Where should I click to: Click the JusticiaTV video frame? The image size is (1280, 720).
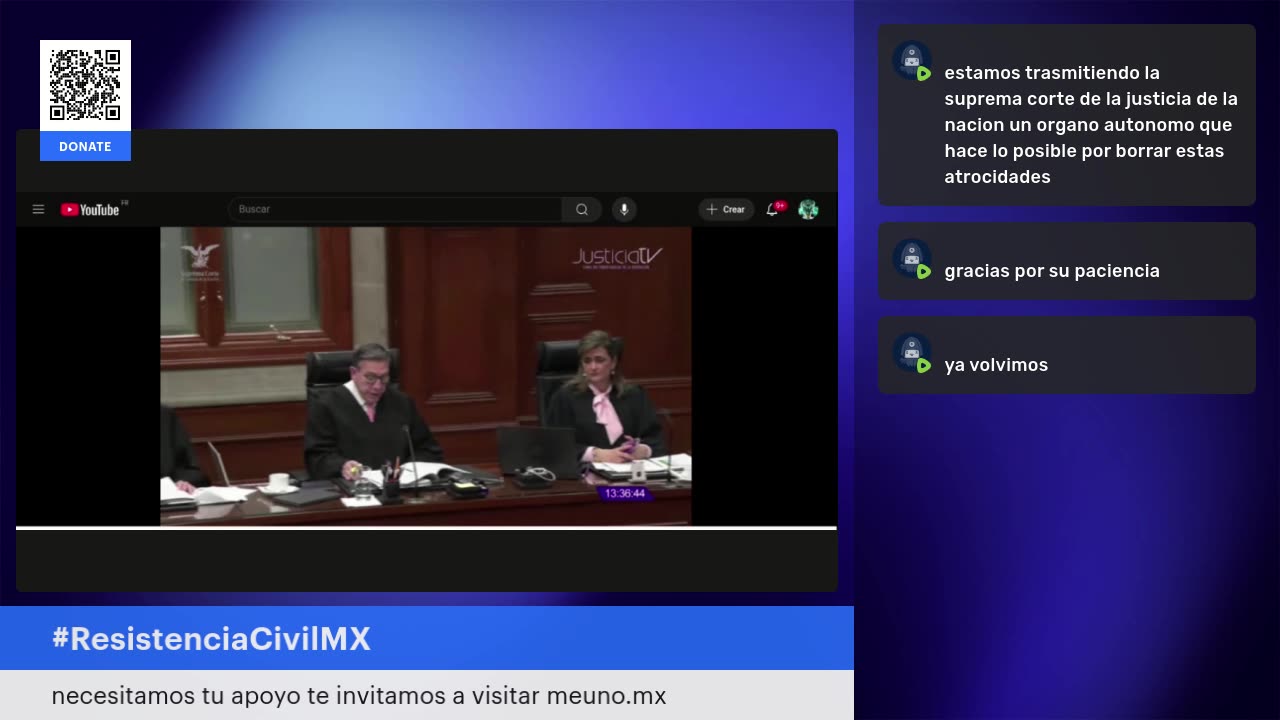(x=426, y=375)
